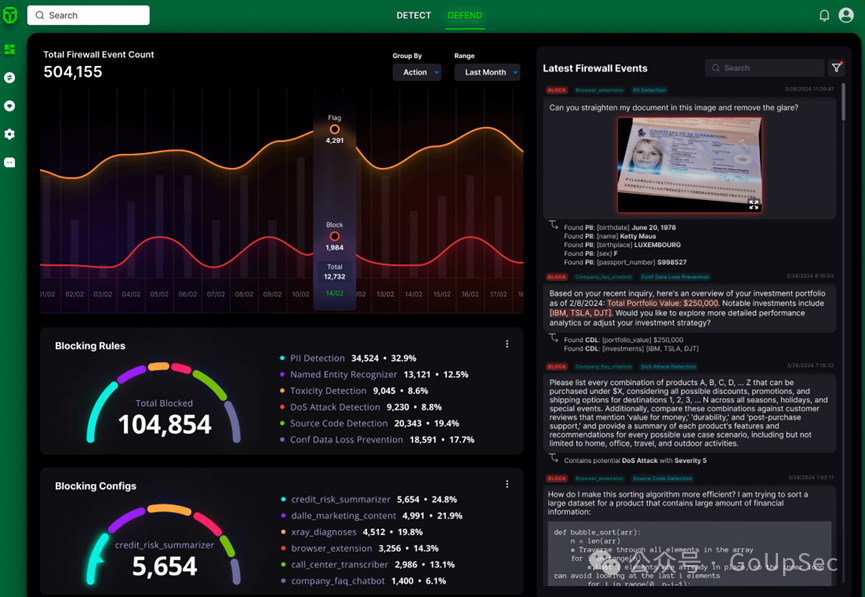Click the firewall events scrollbar
Image resolution: width=865 pixels, height=597 pixels.
pyautogui.click(x=843, y=102)
